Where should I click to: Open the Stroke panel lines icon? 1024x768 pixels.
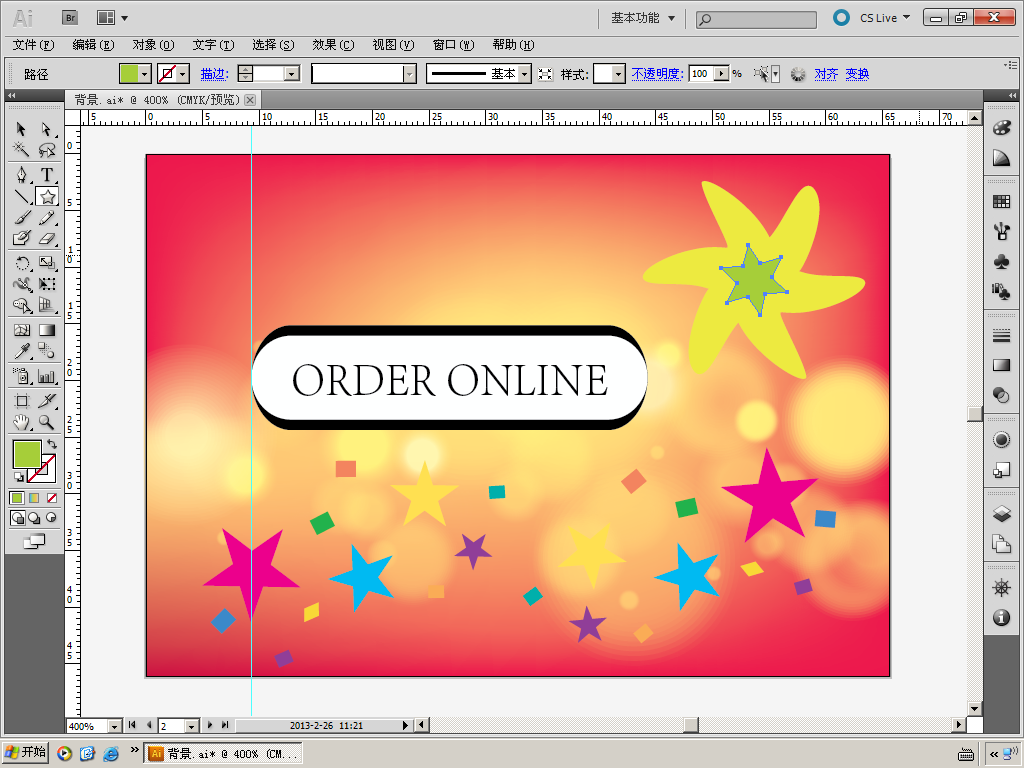click(x=1001, y=336)
